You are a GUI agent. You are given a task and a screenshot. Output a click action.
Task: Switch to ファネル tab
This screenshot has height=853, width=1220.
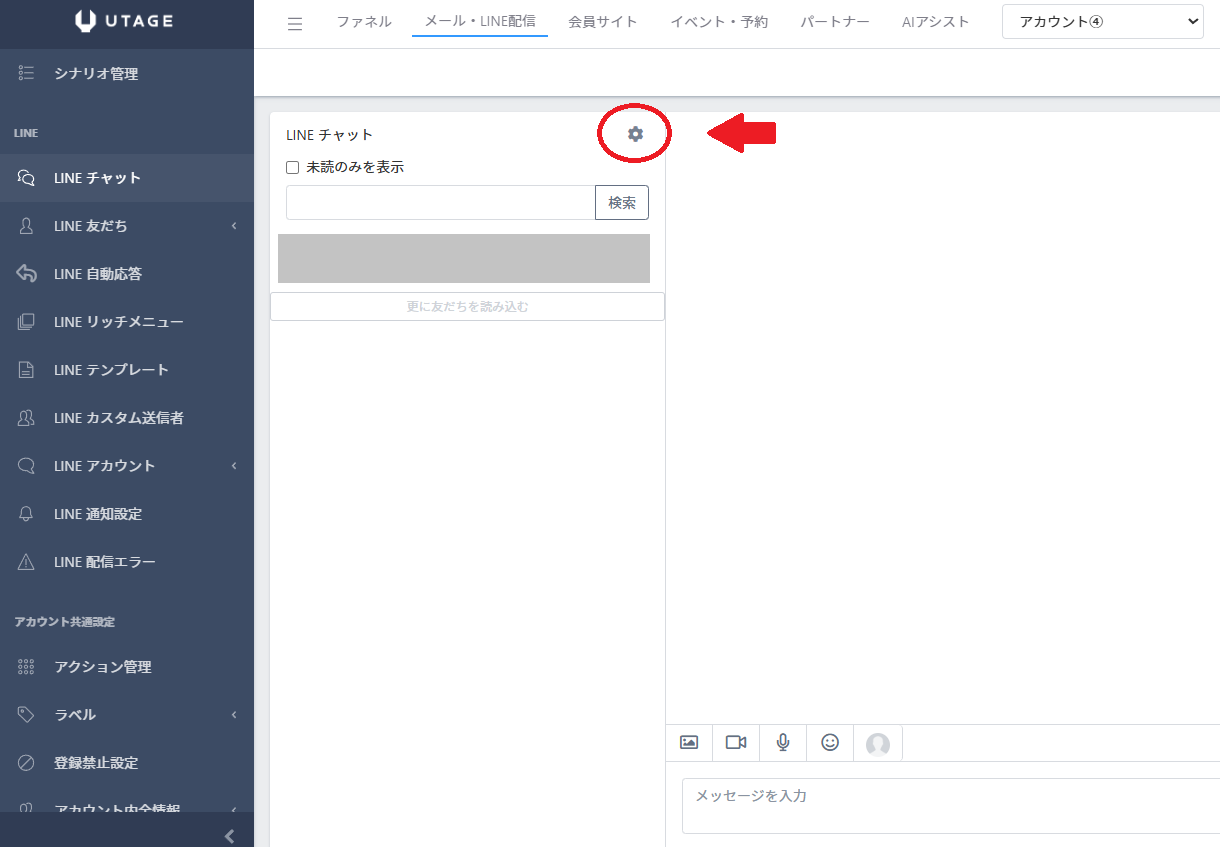click(x=364, y=21)
